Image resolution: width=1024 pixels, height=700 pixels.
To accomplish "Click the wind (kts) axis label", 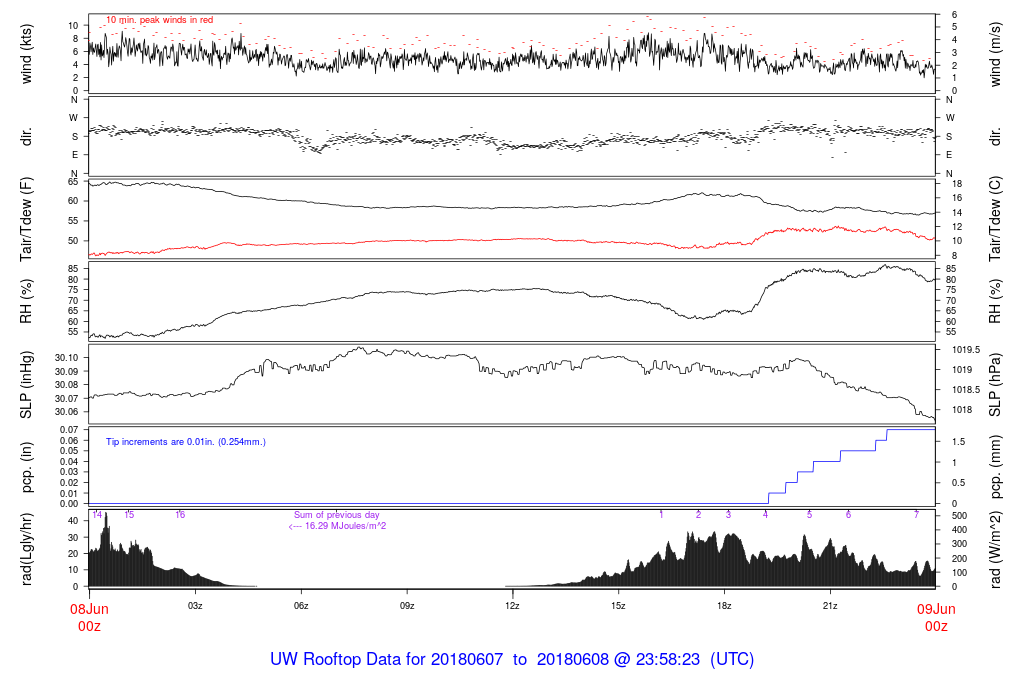I will [26, 54].
